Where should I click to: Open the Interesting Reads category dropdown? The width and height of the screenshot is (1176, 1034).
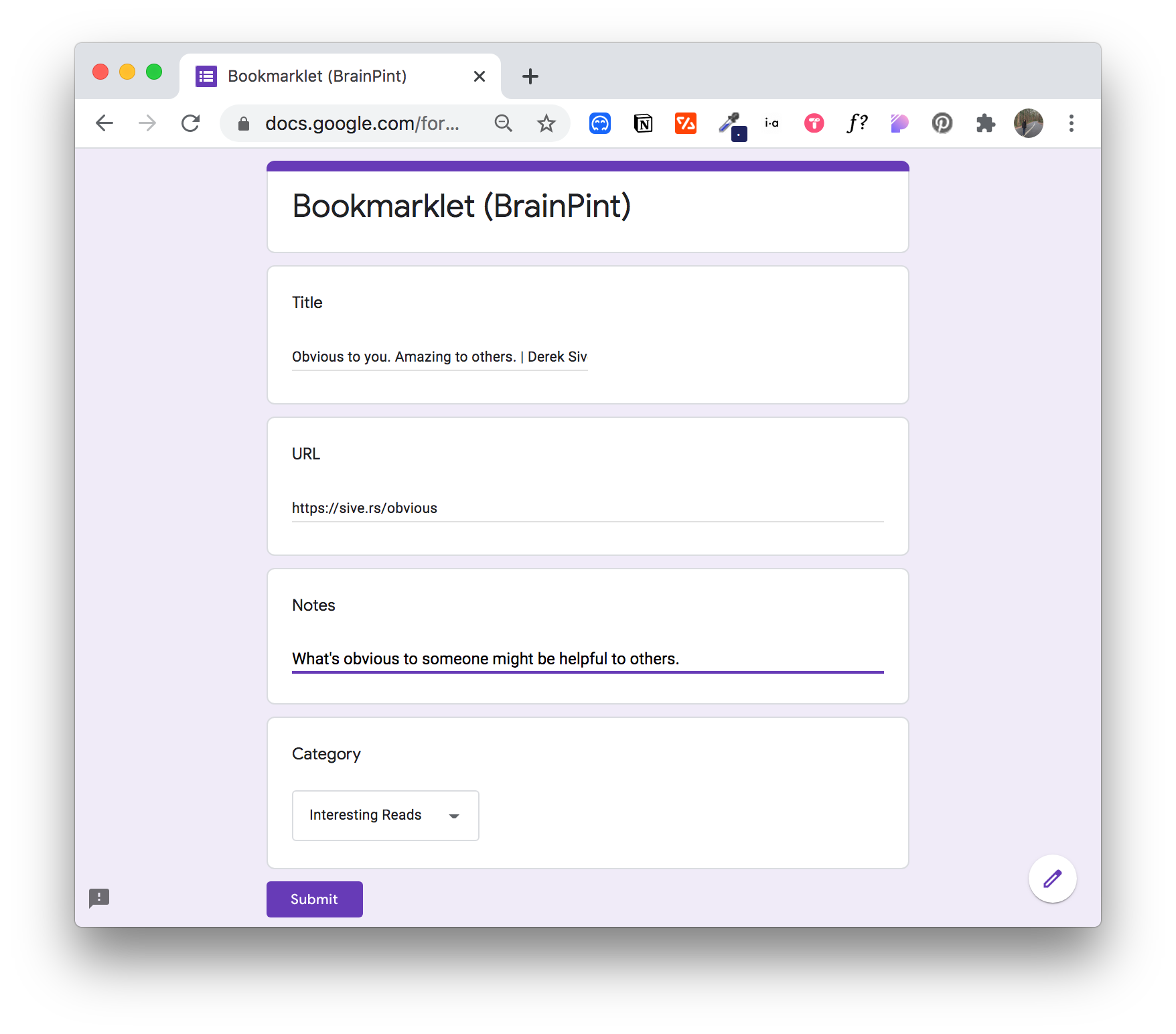[x=386, y=816]
